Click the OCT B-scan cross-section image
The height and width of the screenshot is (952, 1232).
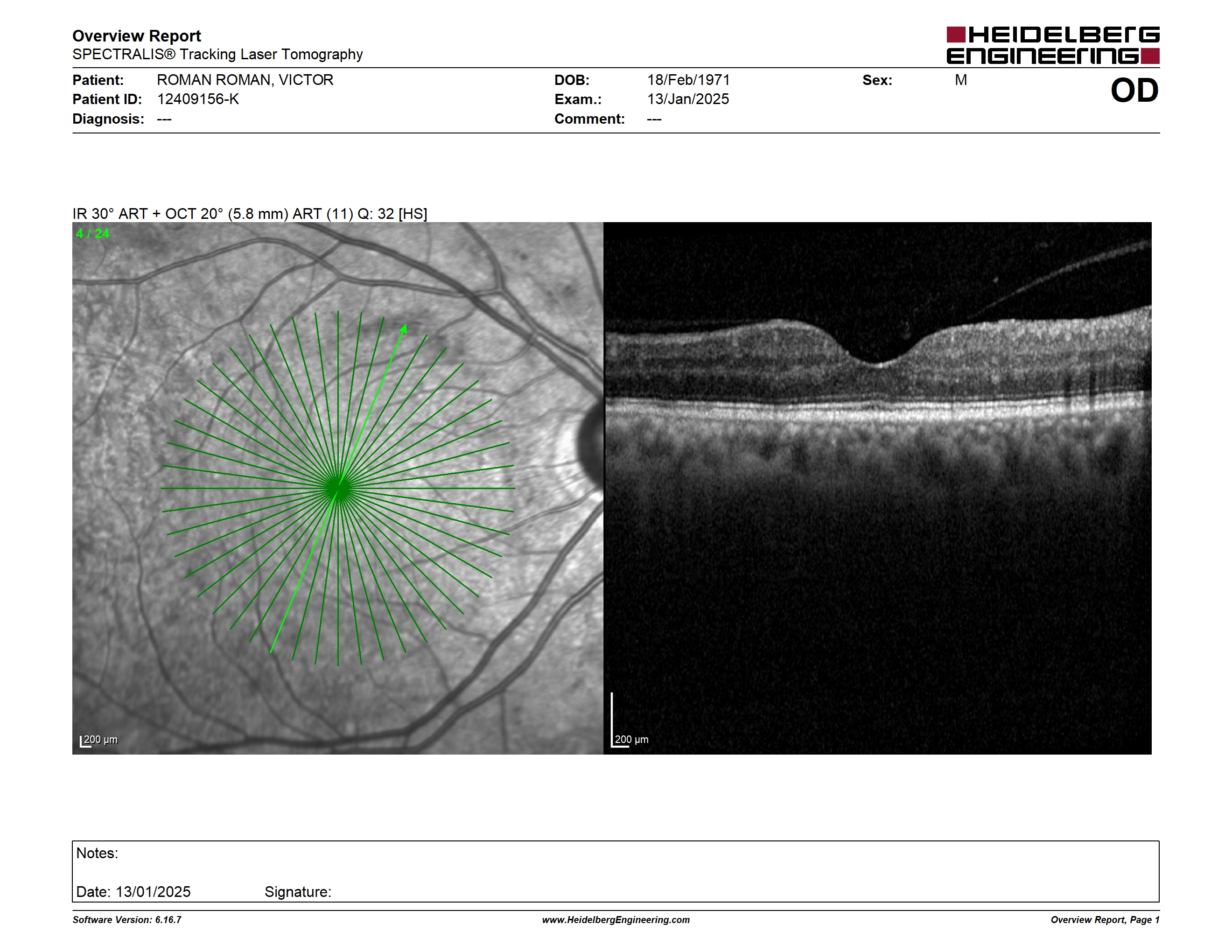coord(878,488)
